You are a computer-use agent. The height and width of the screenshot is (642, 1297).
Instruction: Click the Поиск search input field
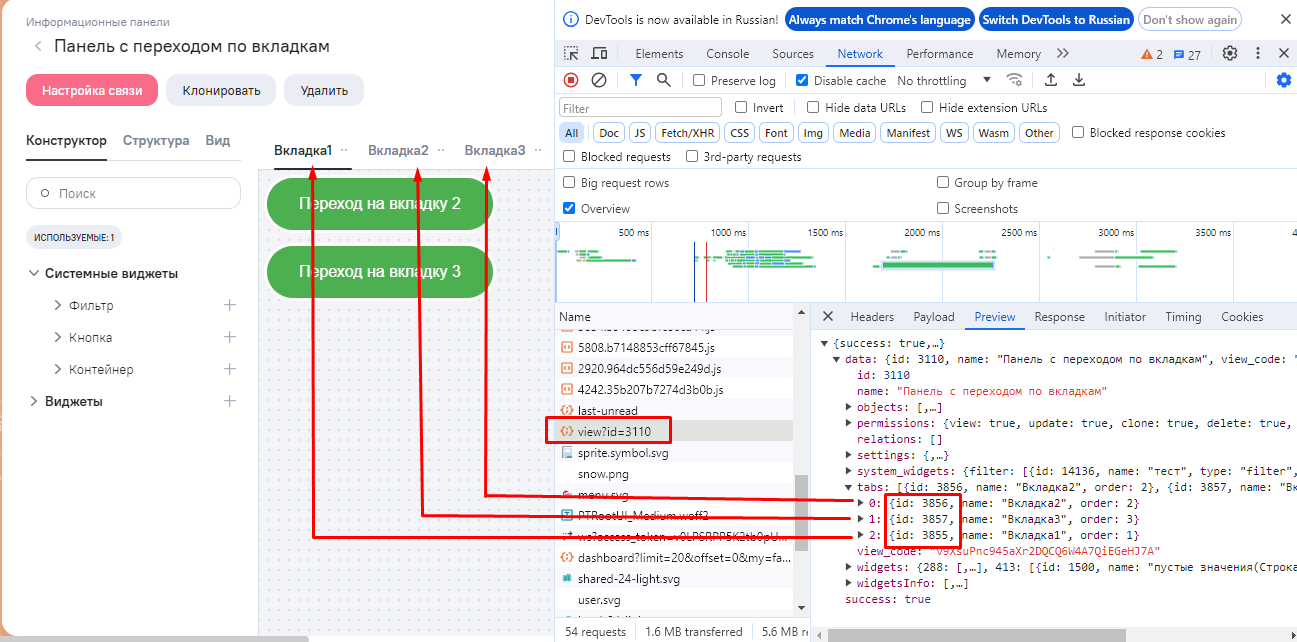pos(133,193)
